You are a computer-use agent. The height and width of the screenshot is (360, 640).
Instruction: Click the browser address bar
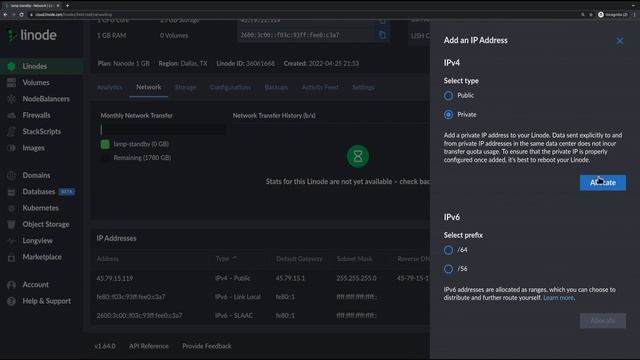point(302,14)
